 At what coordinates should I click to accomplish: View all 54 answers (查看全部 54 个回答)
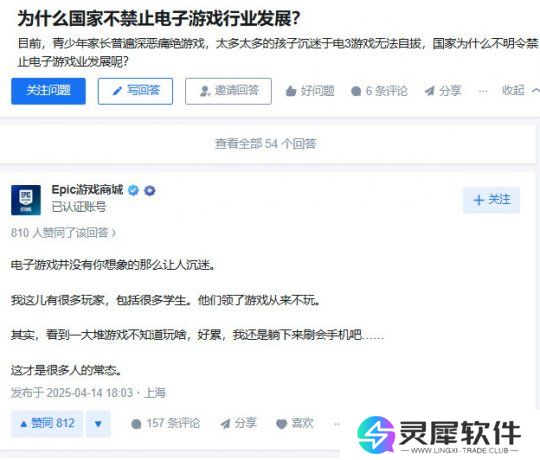pos(266,144)
